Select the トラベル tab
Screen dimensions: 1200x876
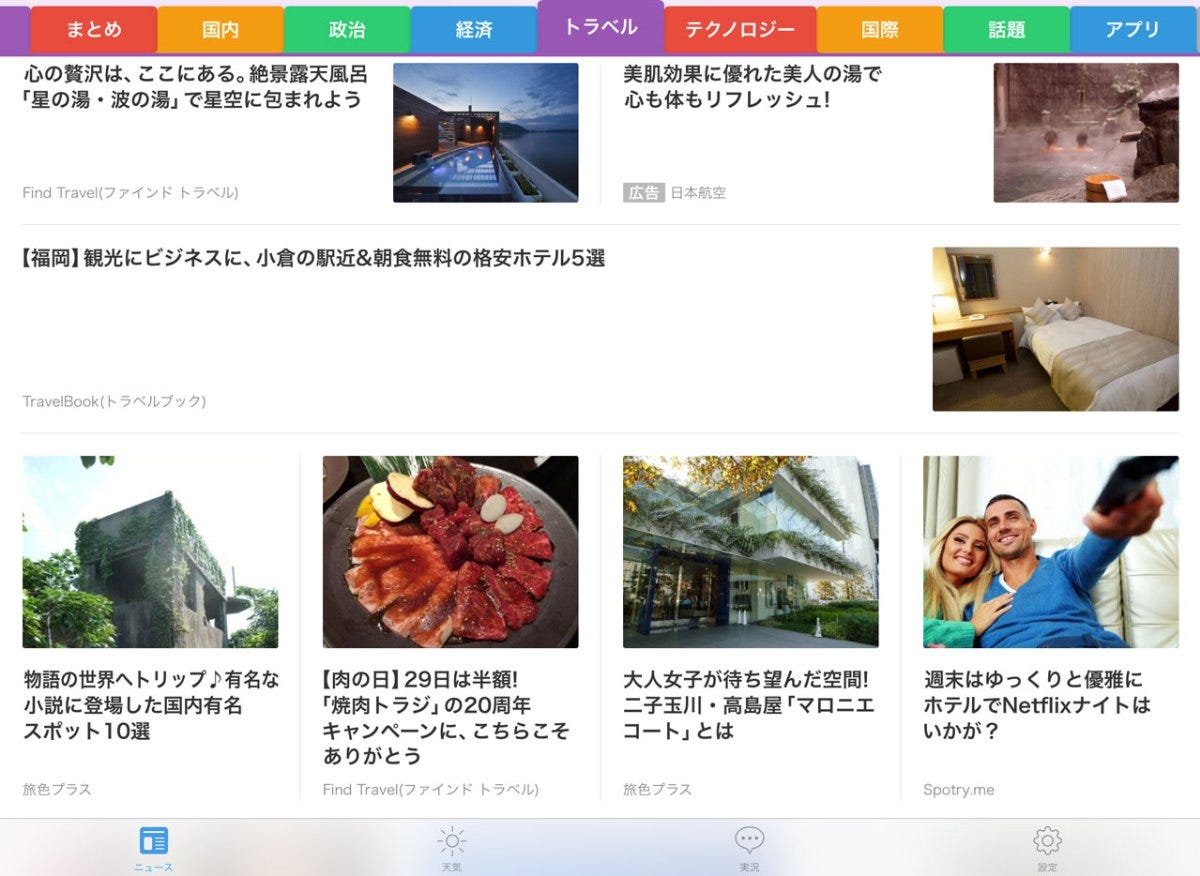[x=600, y=27]
